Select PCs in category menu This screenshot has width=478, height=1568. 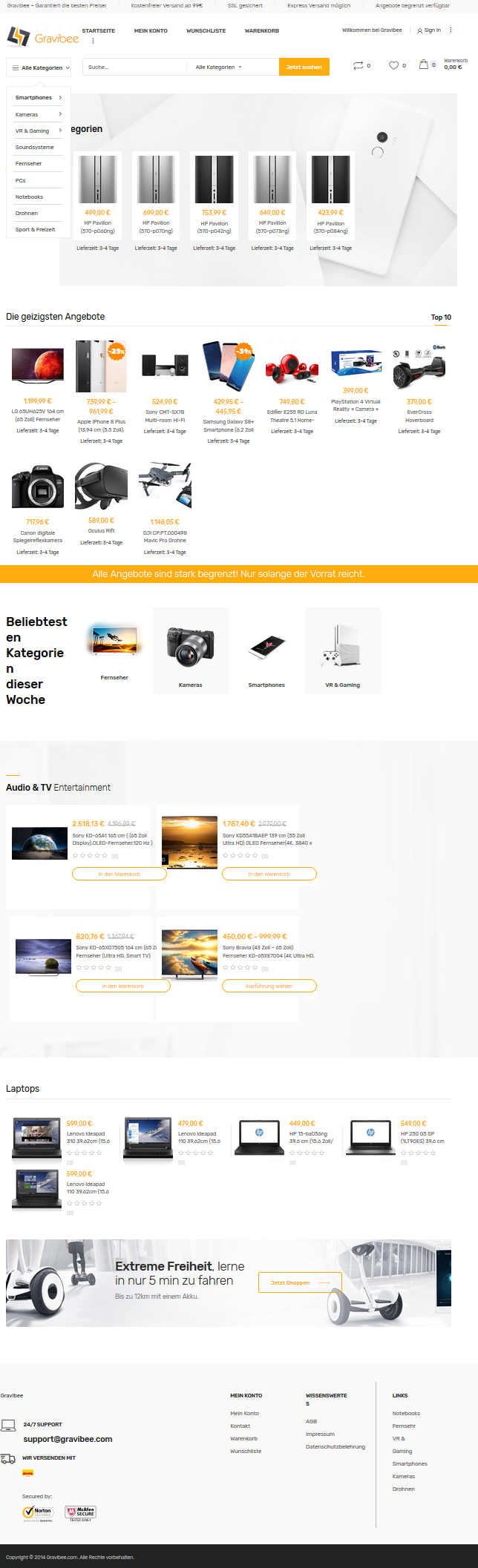click(x=21, y=180)
